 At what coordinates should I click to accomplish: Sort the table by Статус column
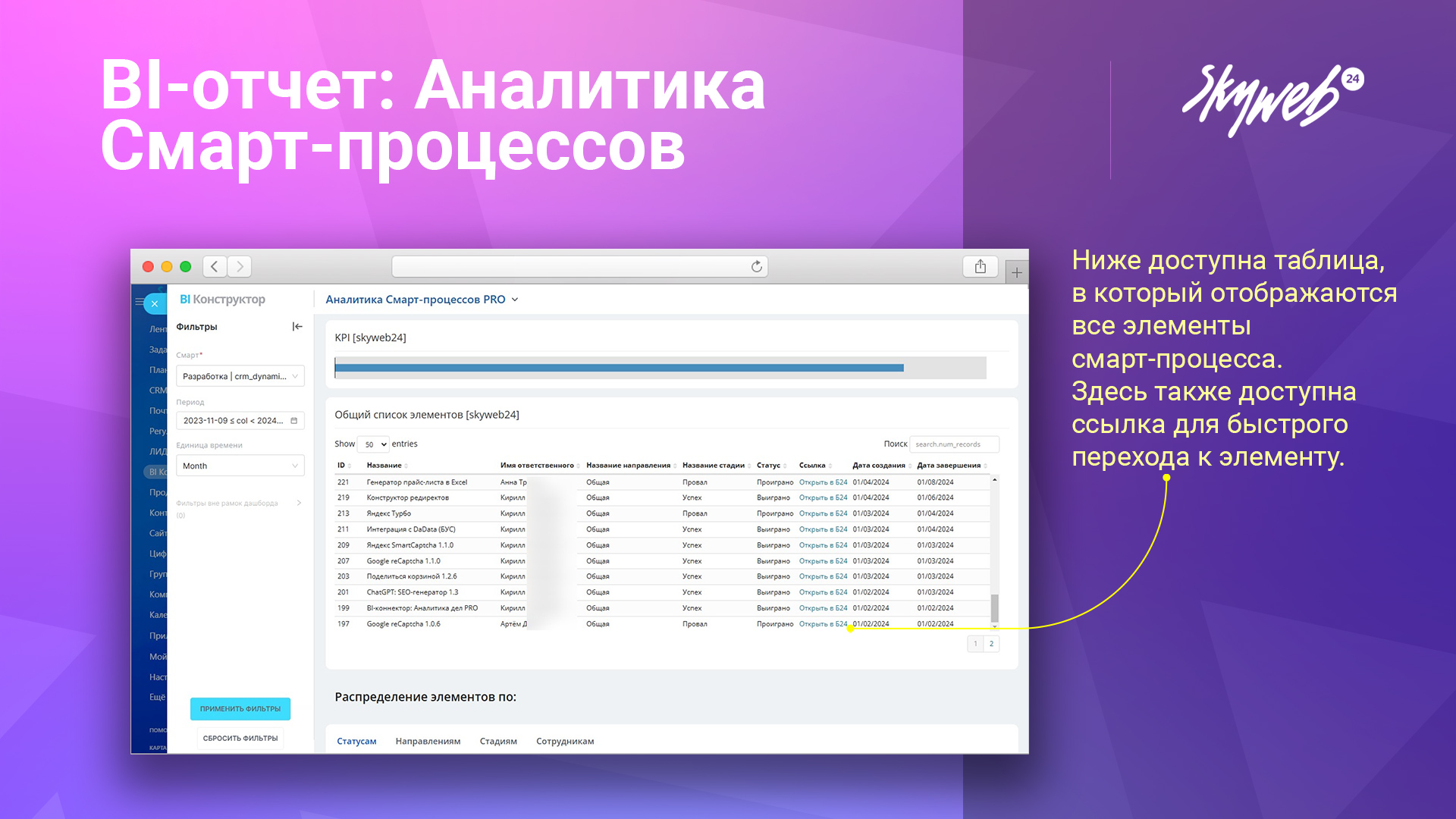[x=770, y=466]
